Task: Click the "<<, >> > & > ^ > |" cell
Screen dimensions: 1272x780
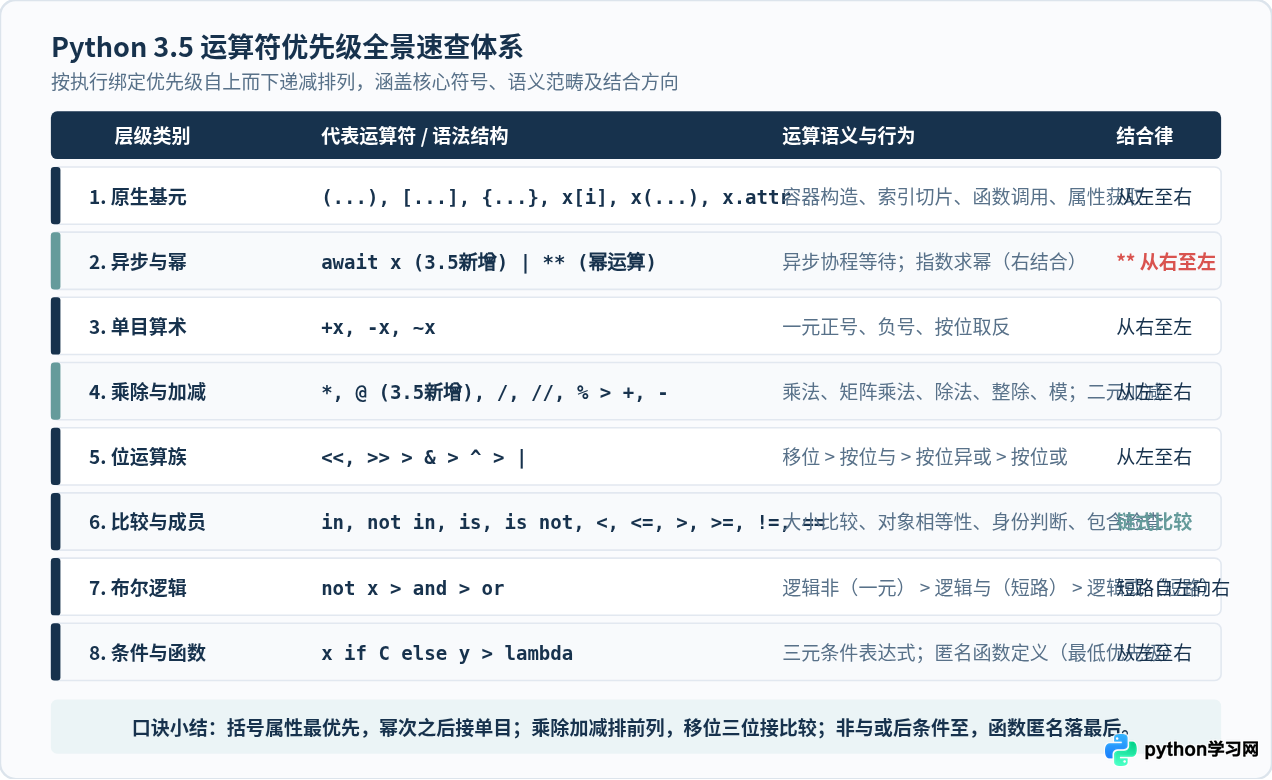Action: point(424,457)
